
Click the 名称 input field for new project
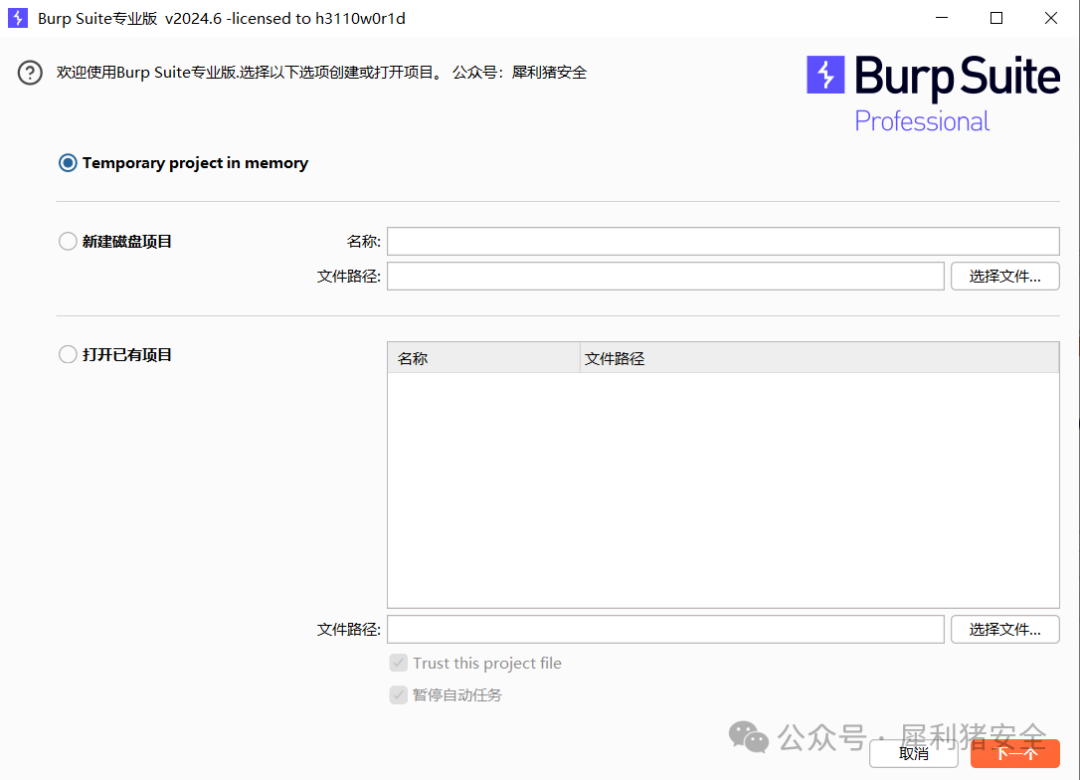pos(723,241)
